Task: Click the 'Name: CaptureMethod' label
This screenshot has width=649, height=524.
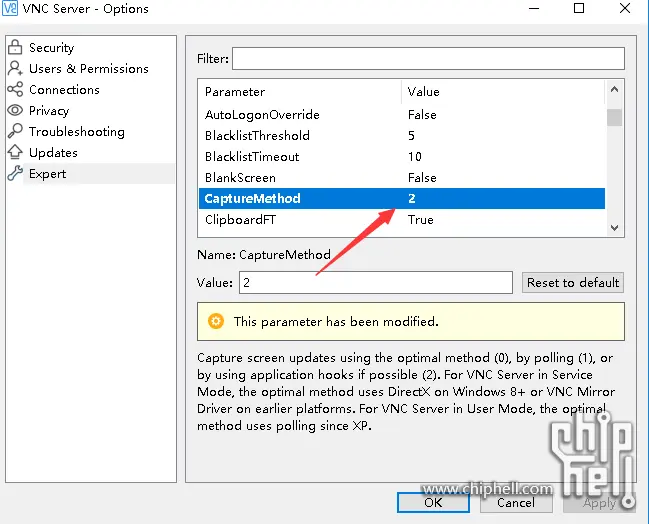Action: coord(264,255)
